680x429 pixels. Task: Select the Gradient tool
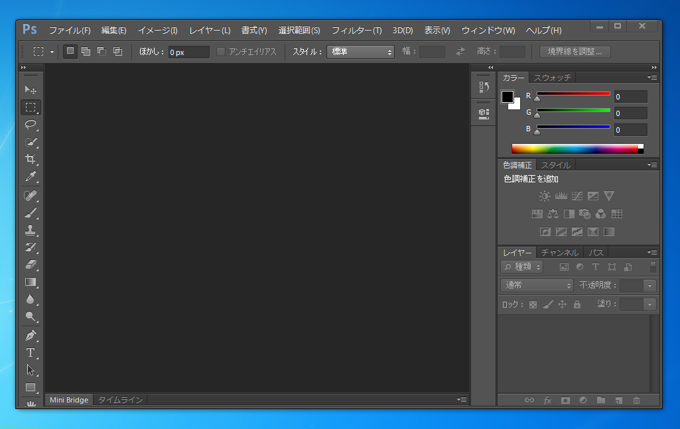[x=30, y=282]
